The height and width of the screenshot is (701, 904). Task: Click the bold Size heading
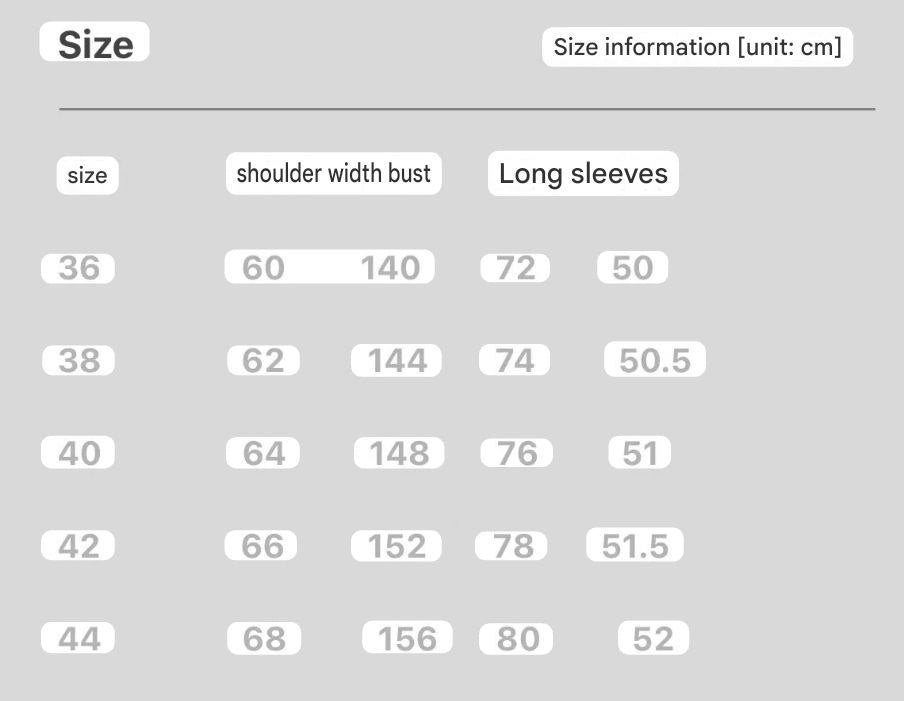pos(95,44)
